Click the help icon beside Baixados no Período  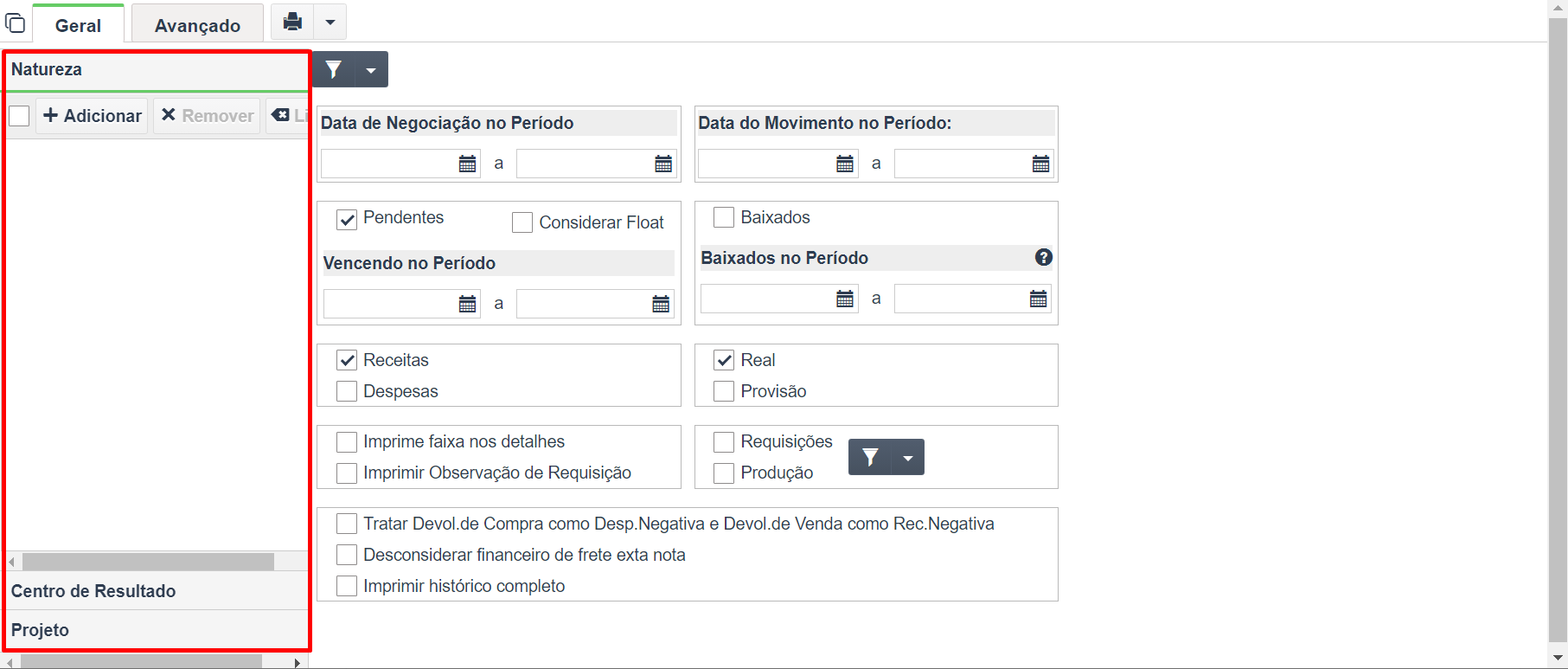(x=1044, y=257)
